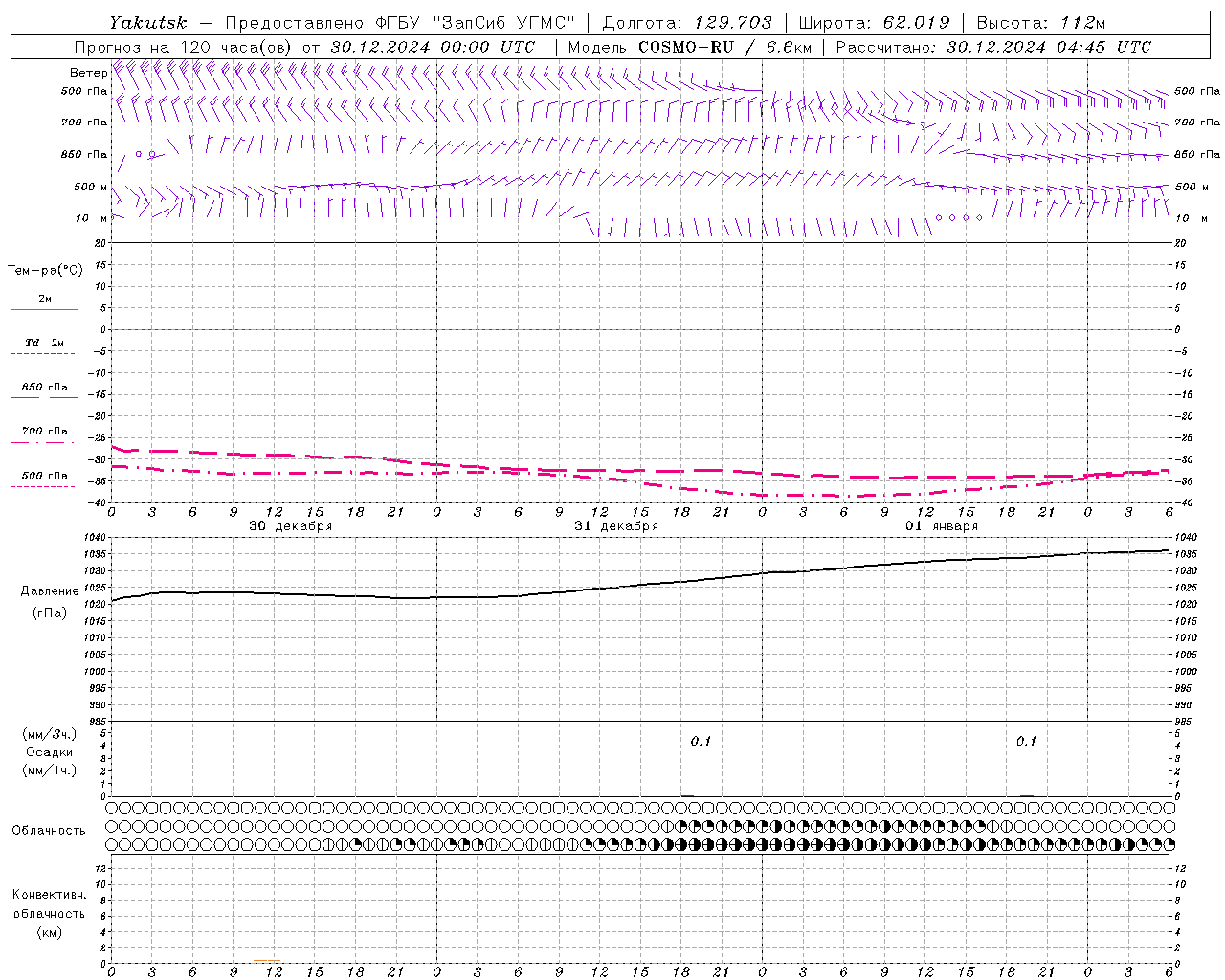Click the pink dashed line sample under '700 гПа' legend

(42, 442)
